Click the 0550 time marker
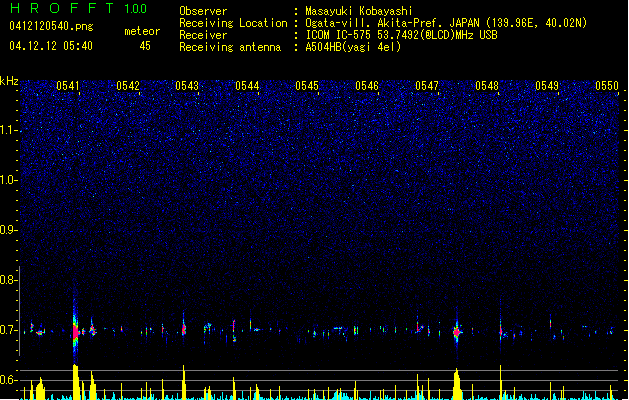This screenshot has width=629, height=400. click(607, 86)
